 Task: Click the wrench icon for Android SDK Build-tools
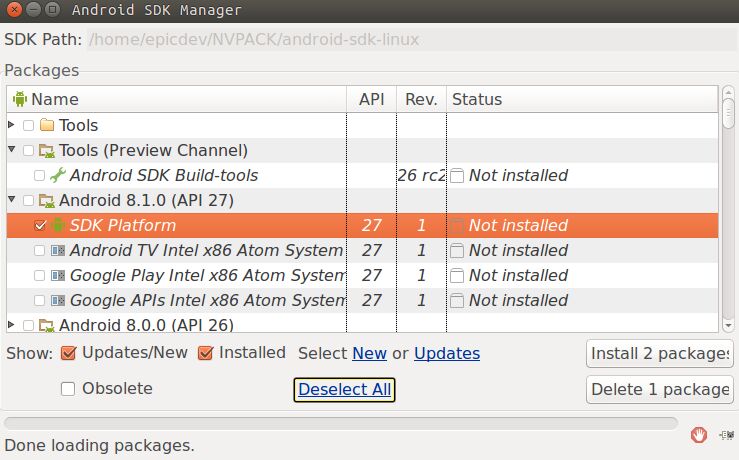[x=57, y=175]
